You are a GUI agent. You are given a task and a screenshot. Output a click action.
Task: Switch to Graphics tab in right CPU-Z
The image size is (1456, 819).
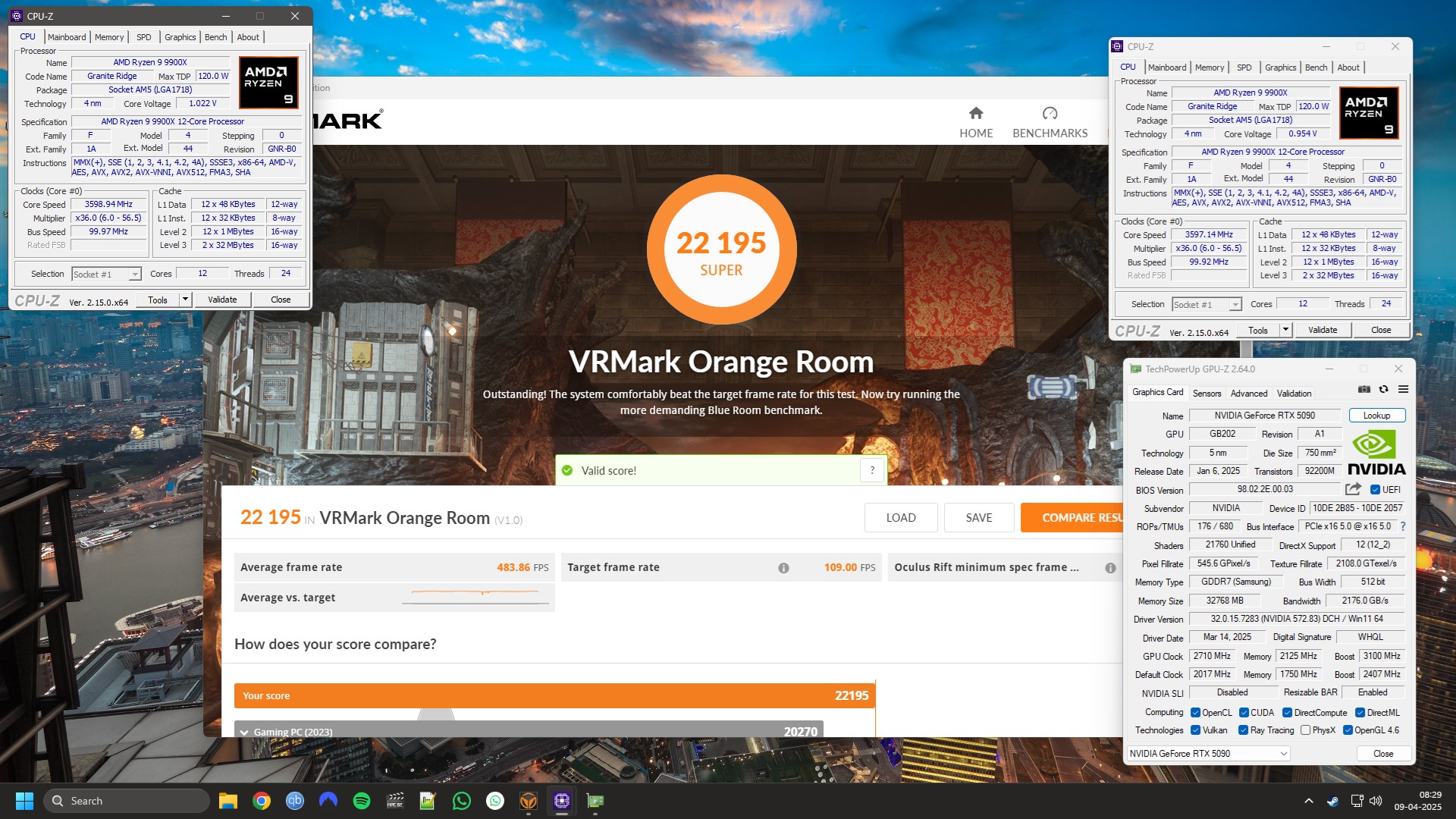[1280, 67]
